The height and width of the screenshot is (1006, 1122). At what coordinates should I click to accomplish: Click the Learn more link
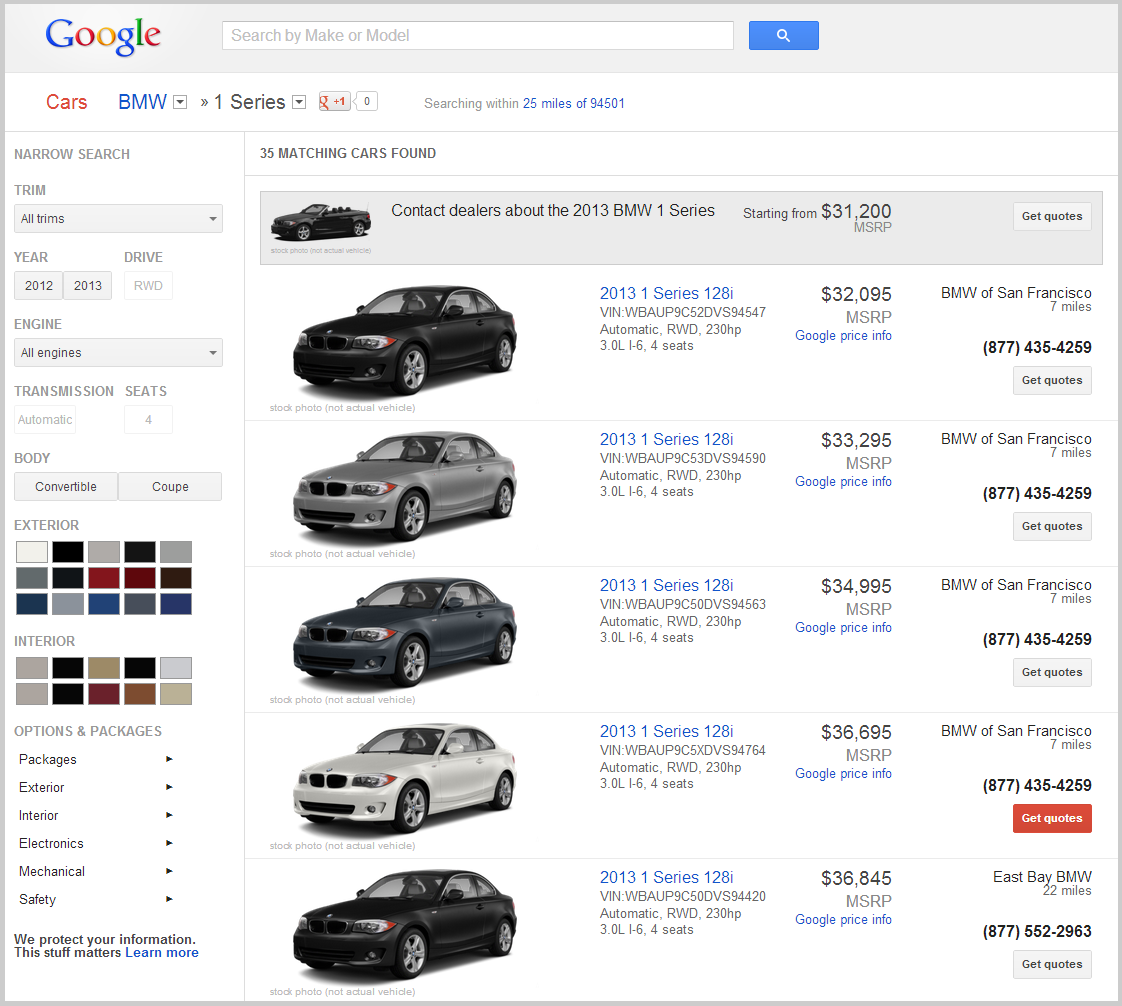(x=161, y=953)
